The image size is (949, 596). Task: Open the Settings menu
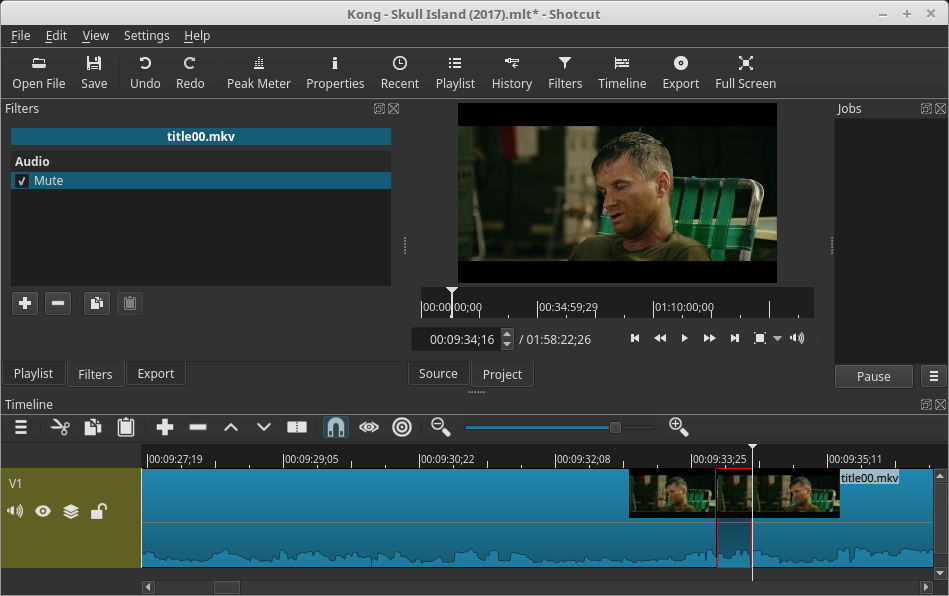tap(146, 36)
